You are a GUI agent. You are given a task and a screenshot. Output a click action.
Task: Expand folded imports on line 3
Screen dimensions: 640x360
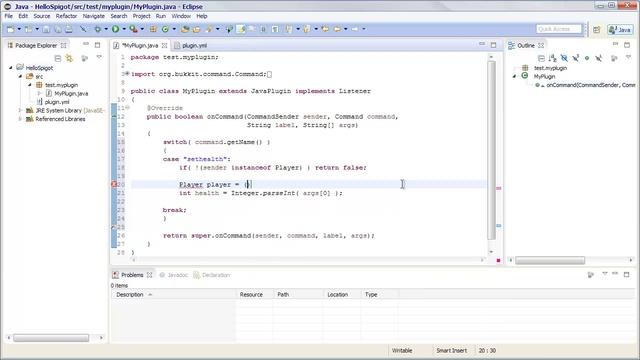127,74
